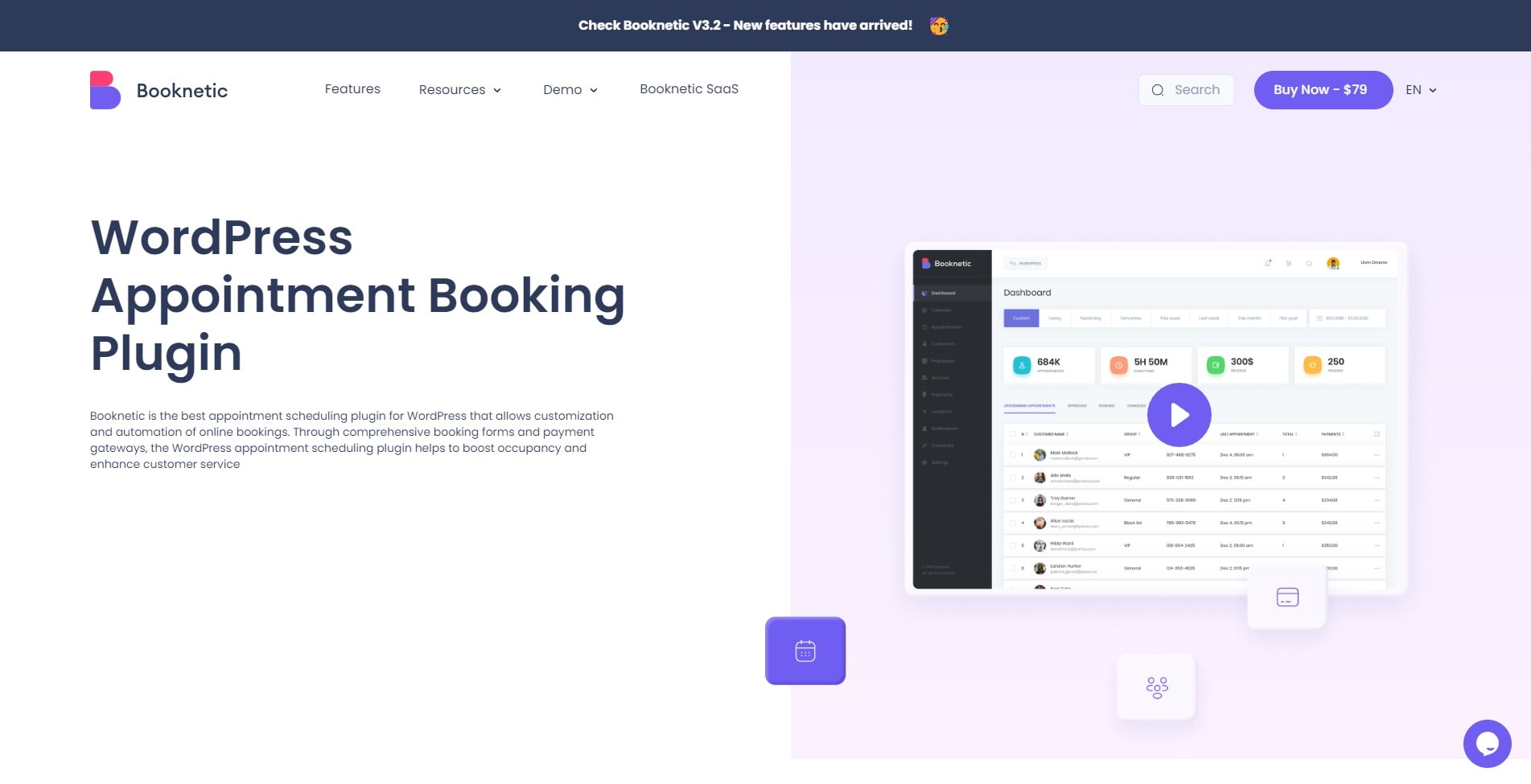This screenshot has width=1531, height=784.
Task: Tick the checkbox for row 5, Hilda Ward
Action: click(1012, 545)
